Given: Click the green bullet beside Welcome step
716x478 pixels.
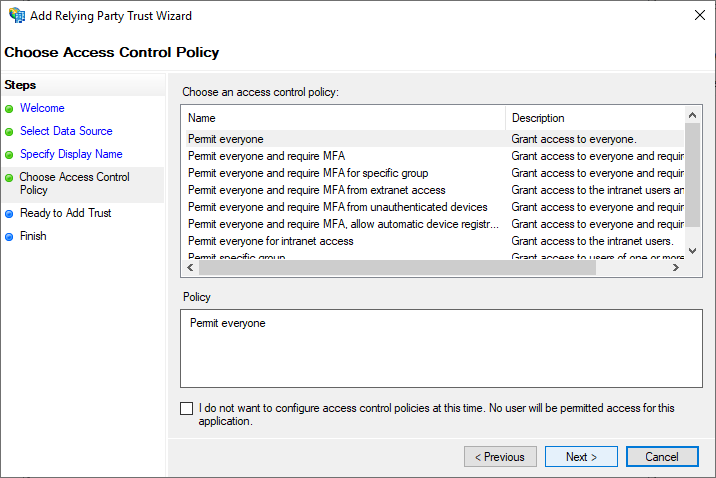Looking at the screenshot, I should (x=10, y=109).
